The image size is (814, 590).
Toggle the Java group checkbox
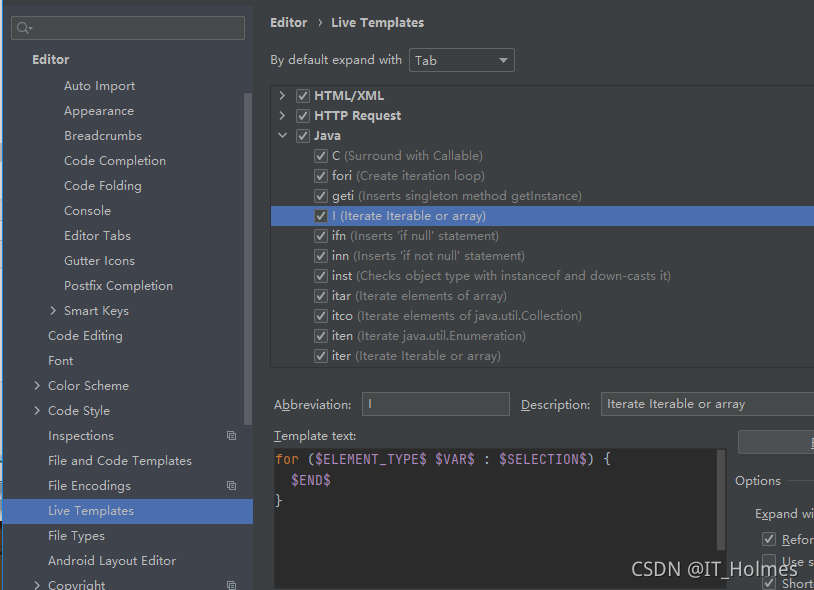303,136
